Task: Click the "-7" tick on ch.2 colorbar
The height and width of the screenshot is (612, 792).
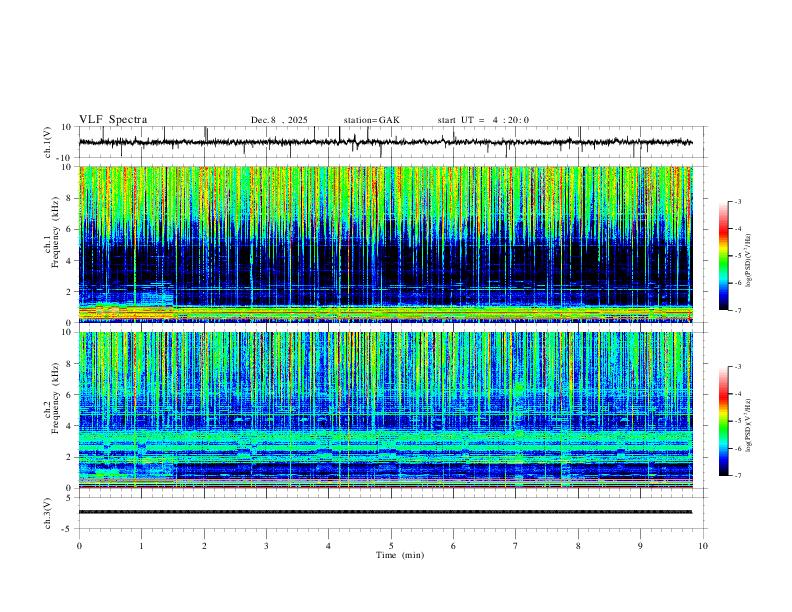Action: click(738, 476)
